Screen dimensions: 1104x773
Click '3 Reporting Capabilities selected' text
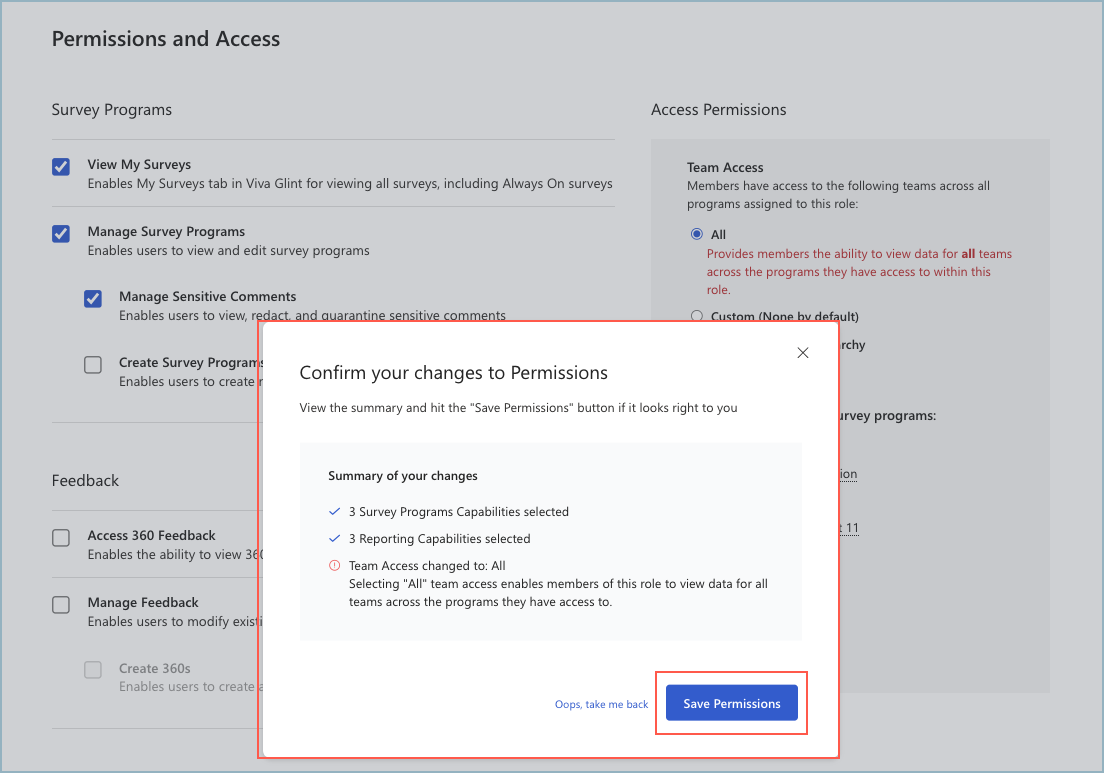(x=440, y=539)
